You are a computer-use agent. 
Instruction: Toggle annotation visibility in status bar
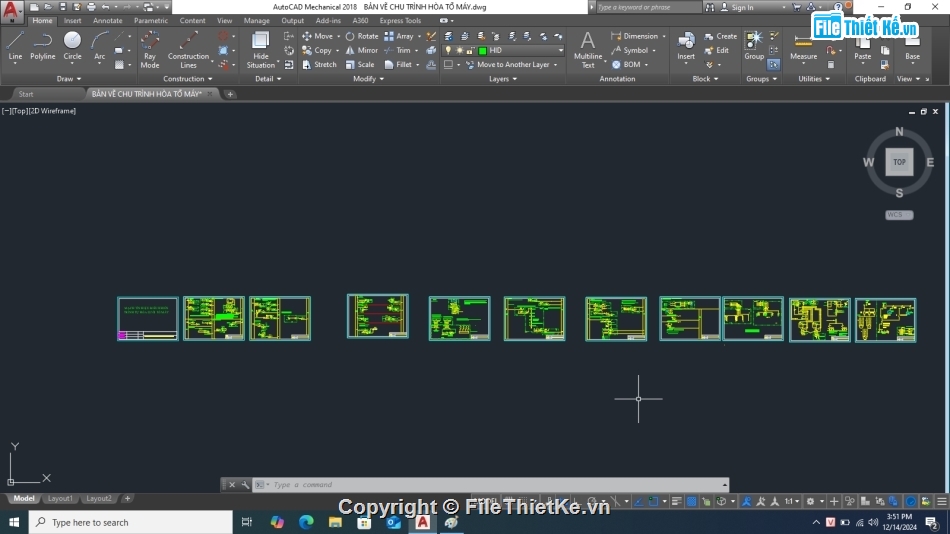pyautogui.click(x=746, y=501)
